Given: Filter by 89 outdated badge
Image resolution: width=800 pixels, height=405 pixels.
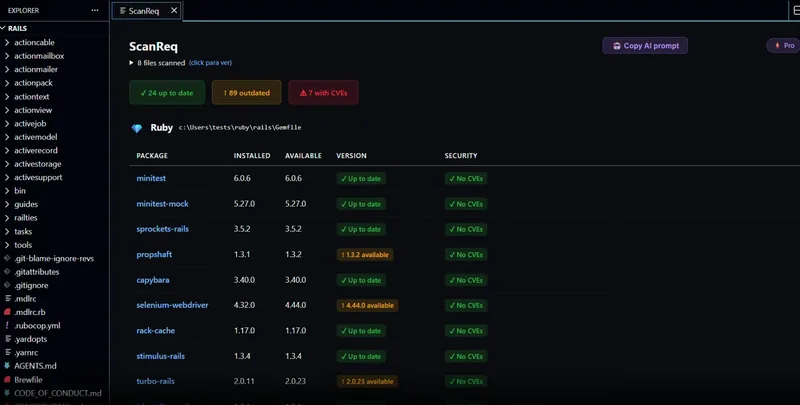Looking at the screenshot, I should (x=246, y=93).
